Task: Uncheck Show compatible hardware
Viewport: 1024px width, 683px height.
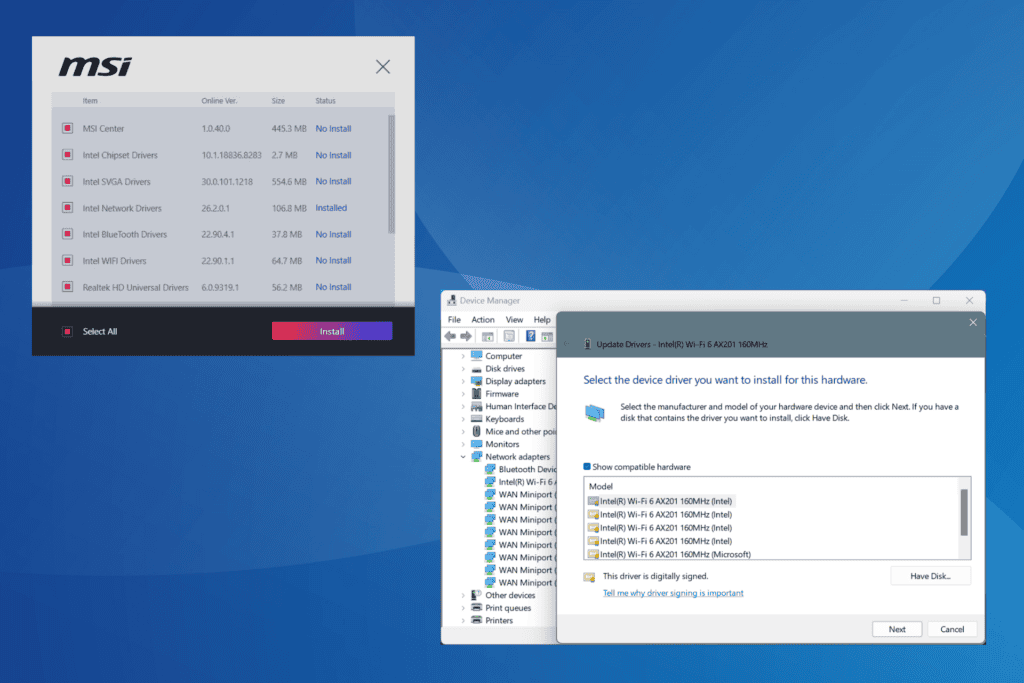Action: point(588,467)
